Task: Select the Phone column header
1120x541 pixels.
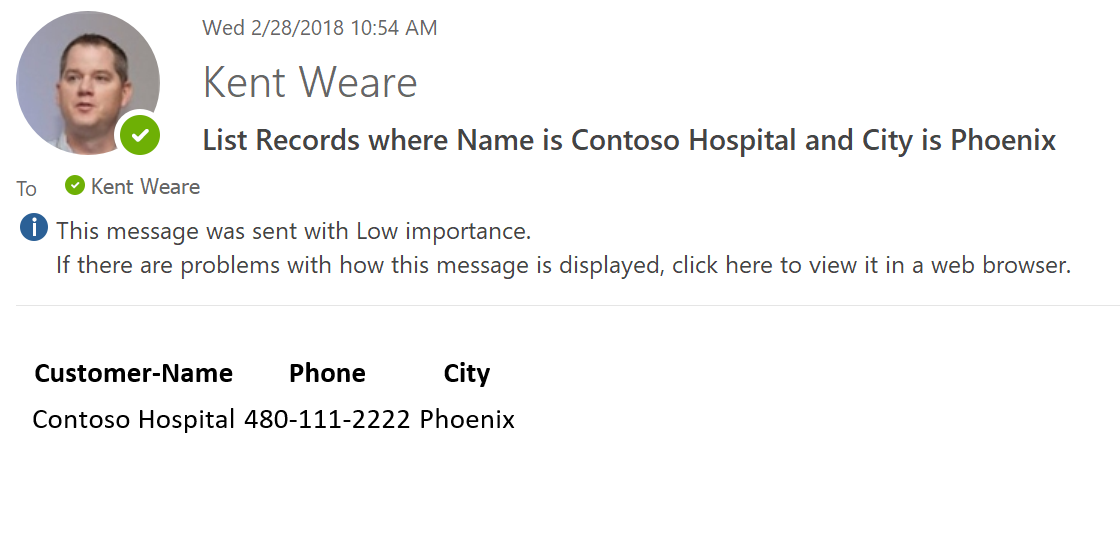Action: coord(327,374)
